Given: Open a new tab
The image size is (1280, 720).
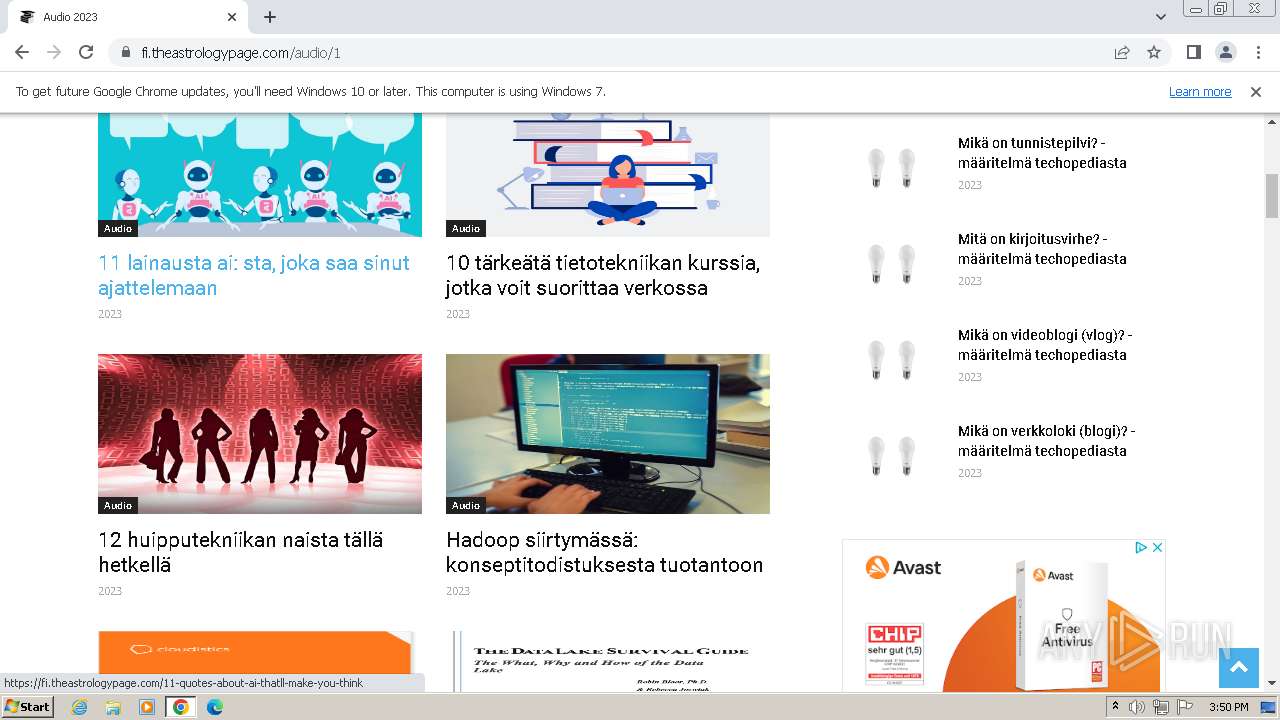Looking at the screenshot, I should point(270,17).
